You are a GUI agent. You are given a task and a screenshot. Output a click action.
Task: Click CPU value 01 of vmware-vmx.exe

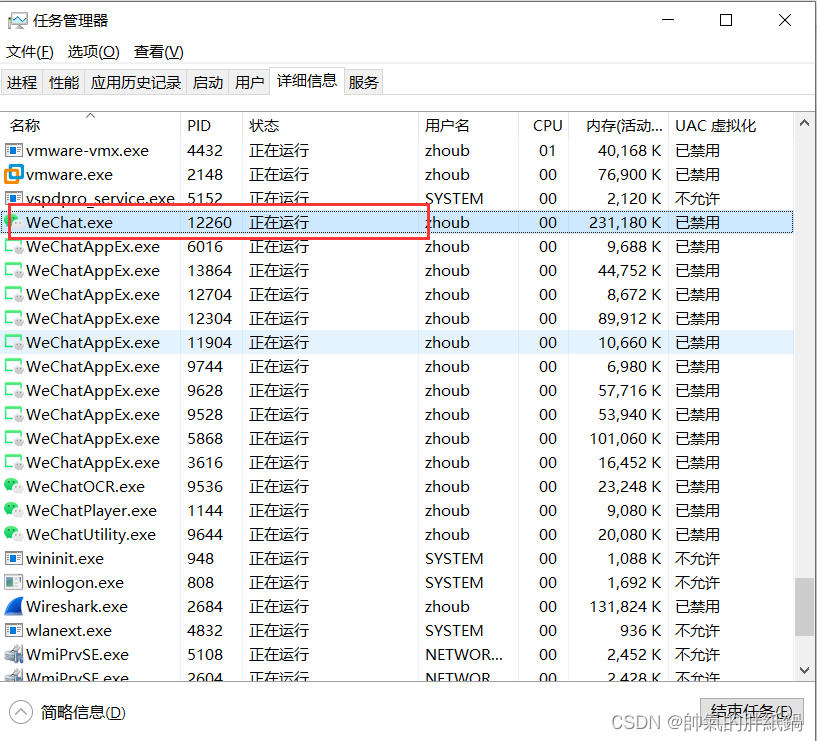[x=548, y=151]
